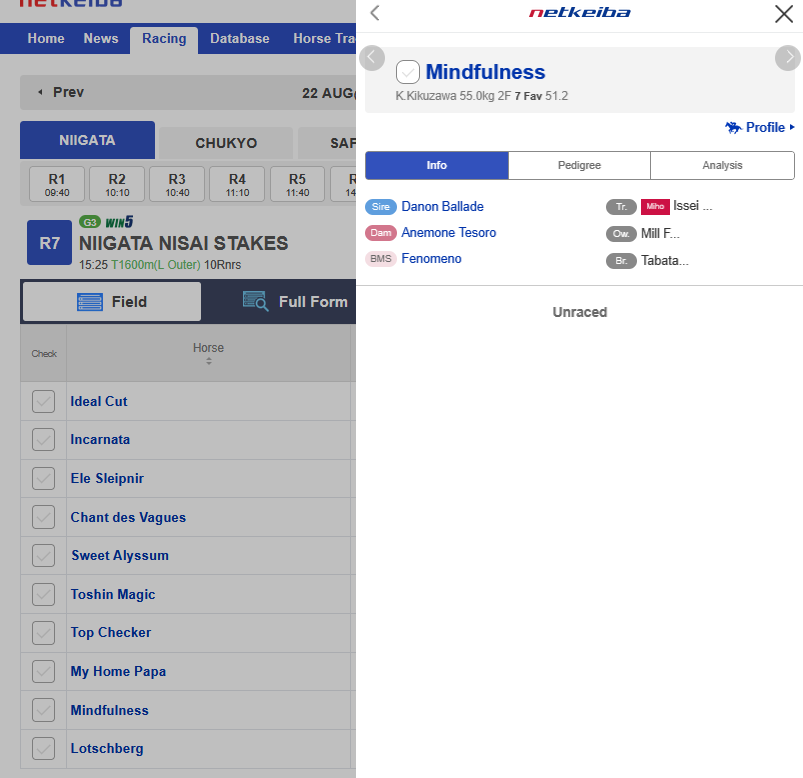
Task: Click the BMS badge
Action: (381, 259)
